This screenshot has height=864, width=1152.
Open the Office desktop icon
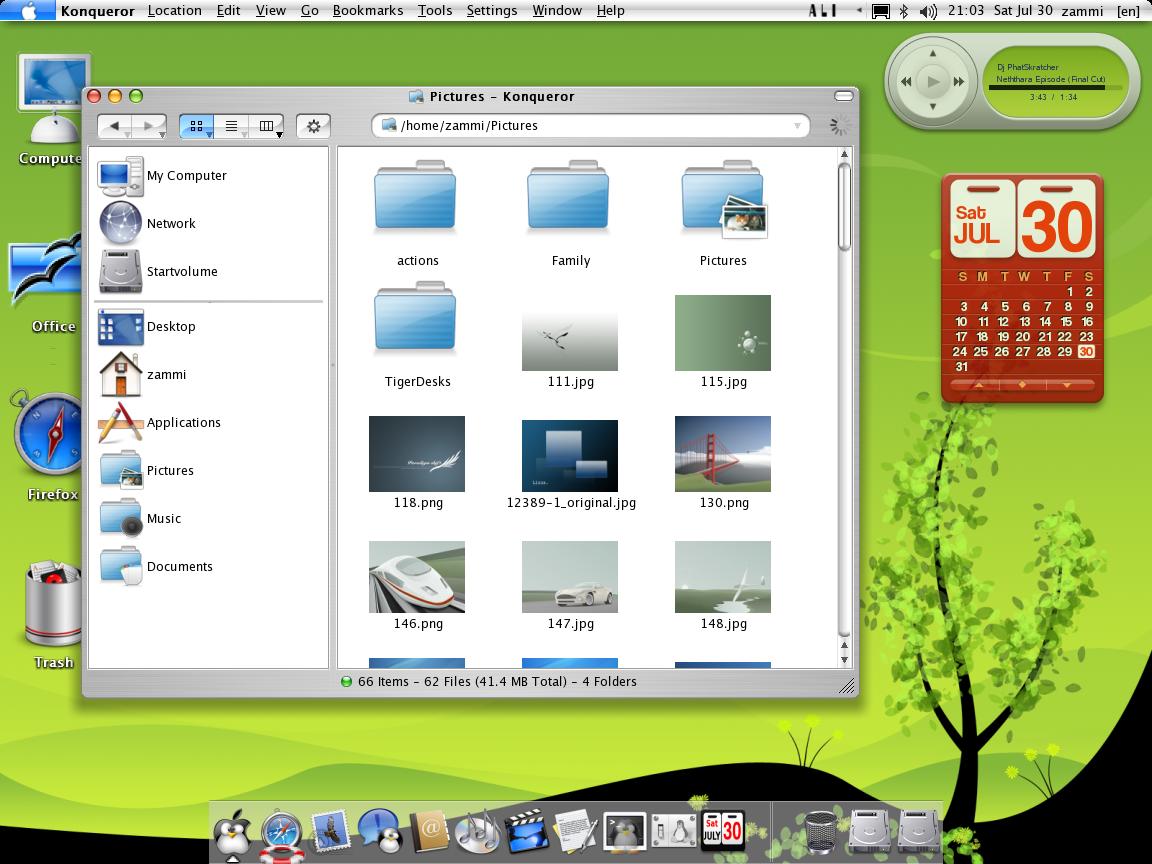tap(48, 283)
